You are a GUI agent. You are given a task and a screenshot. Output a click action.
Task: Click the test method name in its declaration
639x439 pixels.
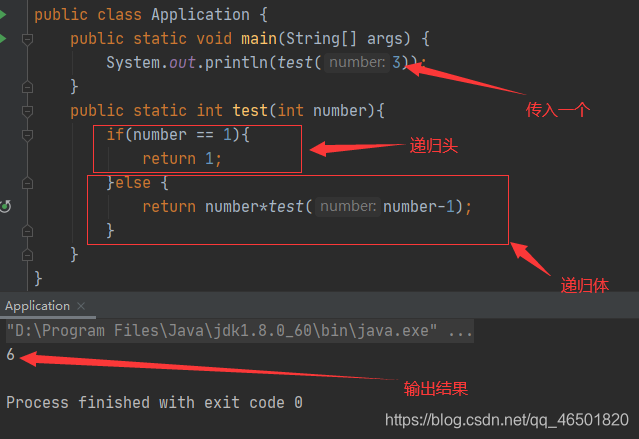tap(250, 111)
